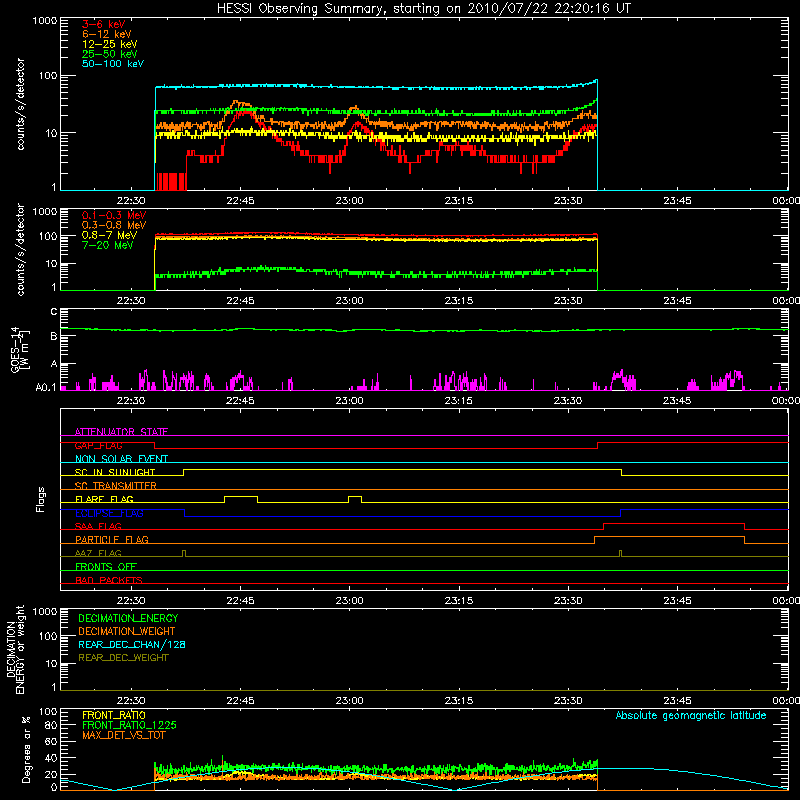This screenshot has width=800, height=800.
Task: Select the 3-6 keV legend label
Action: 103,24
